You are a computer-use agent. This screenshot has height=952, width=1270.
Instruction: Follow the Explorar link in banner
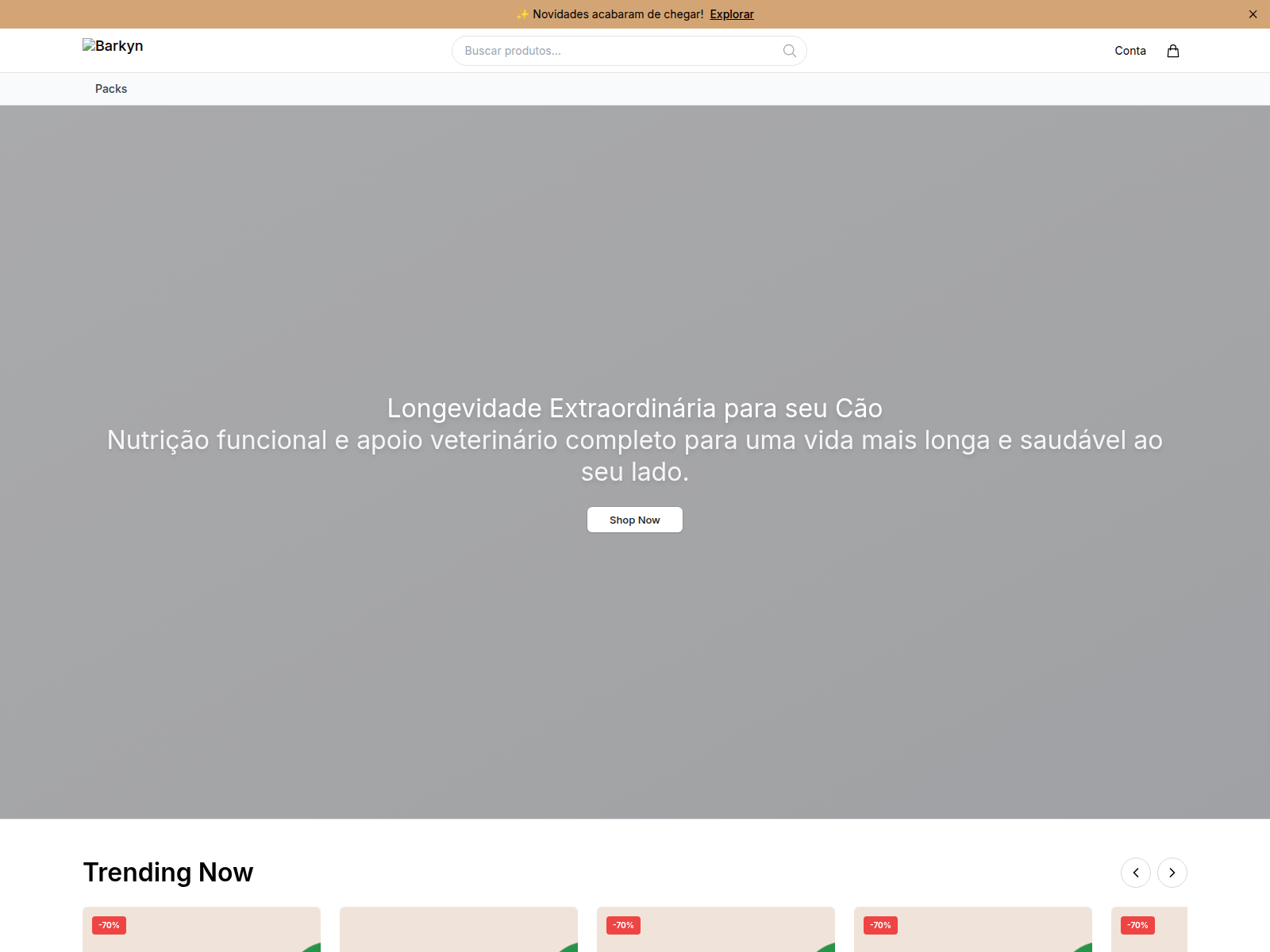[732, 14]
